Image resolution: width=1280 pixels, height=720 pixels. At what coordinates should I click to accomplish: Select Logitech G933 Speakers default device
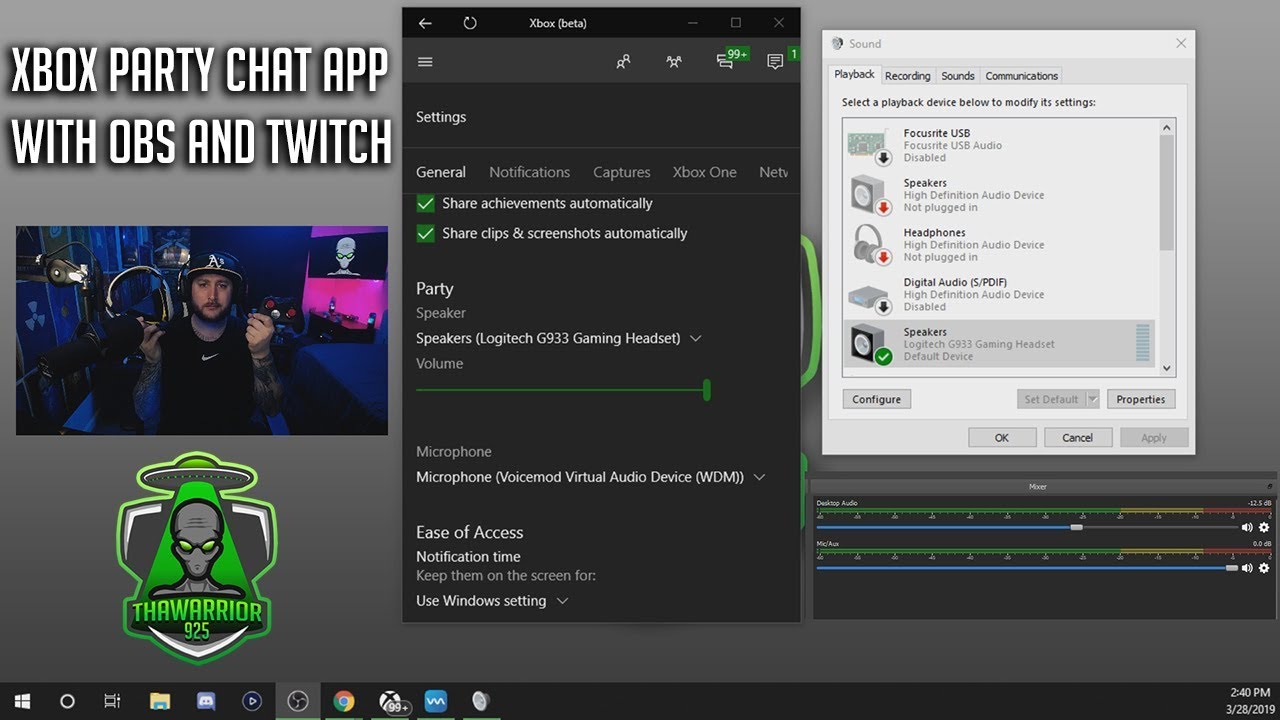(x=1001, y=344)
